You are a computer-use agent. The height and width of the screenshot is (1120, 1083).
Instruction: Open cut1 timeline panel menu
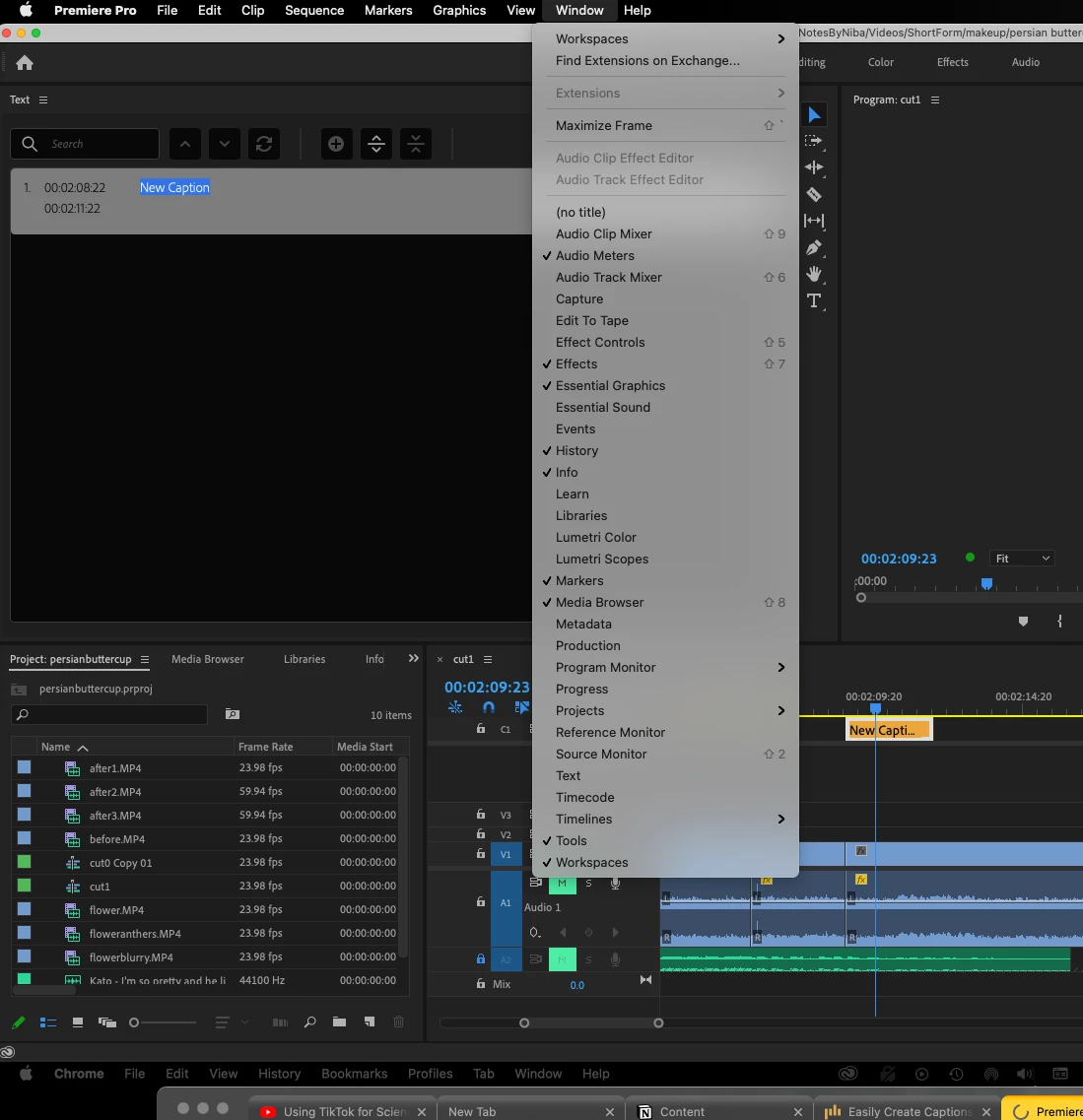[x=488, y=659]
